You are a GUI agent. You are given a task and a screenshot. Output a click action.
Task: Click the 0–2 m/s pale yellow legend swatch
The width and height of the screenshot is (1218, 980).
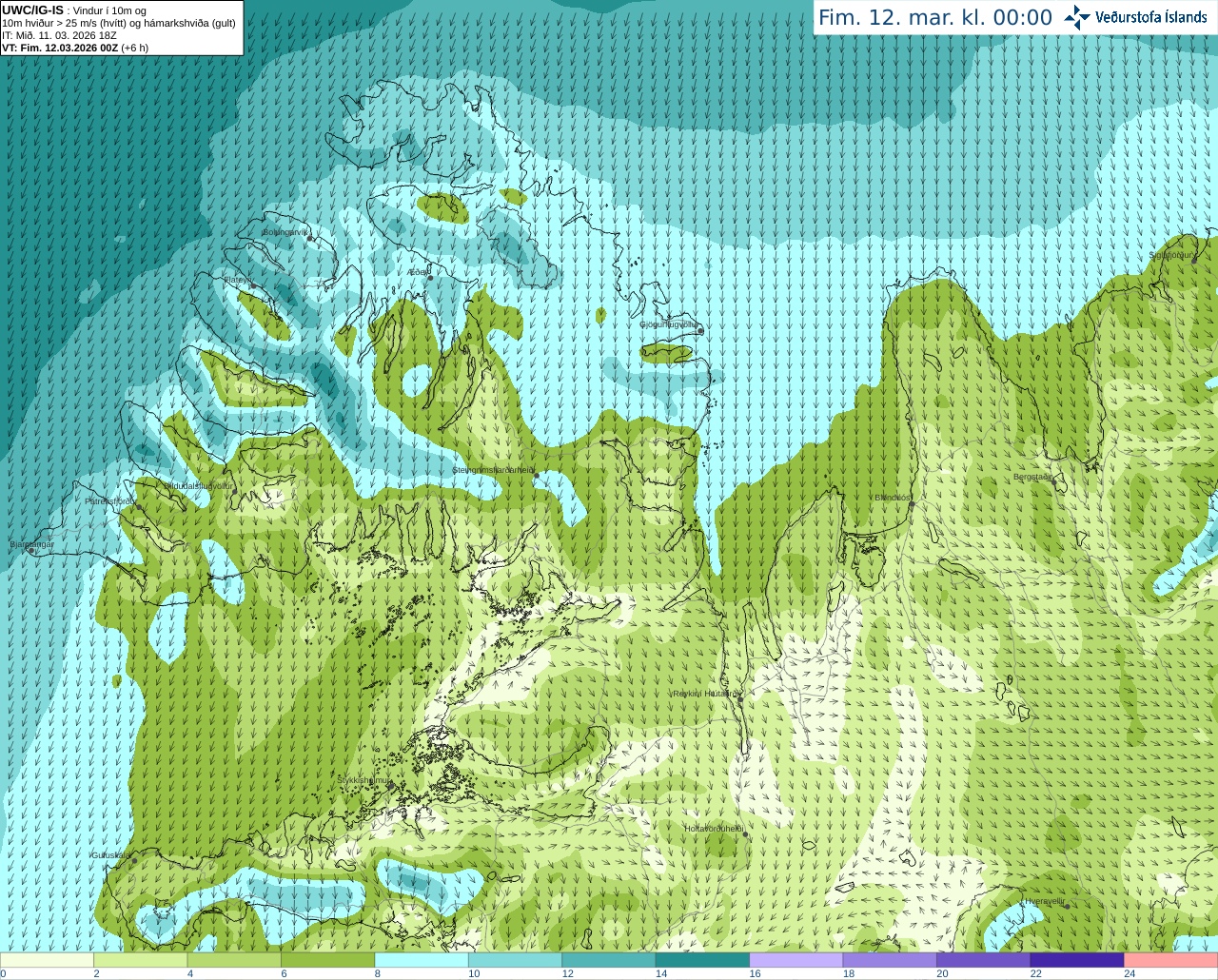point(48,960)
